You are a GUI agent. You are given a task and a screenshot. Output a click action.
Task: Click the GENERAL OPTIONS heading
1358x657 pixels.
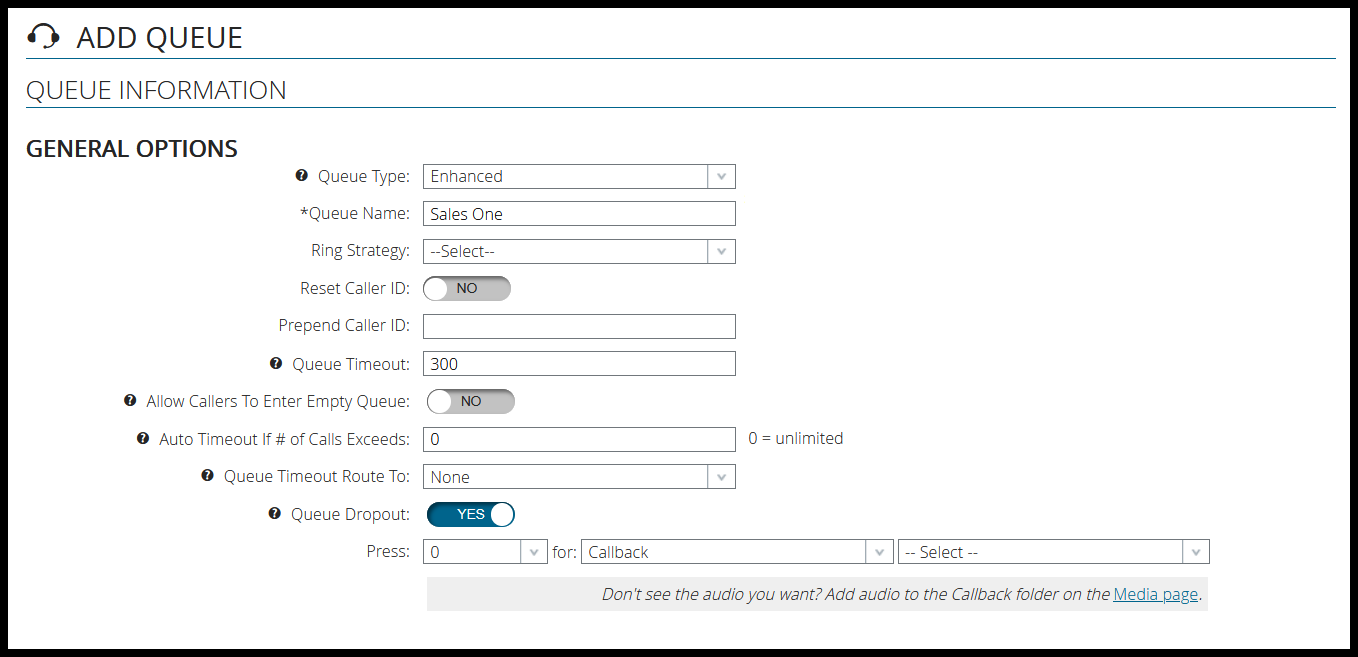[x=132, y=149]
